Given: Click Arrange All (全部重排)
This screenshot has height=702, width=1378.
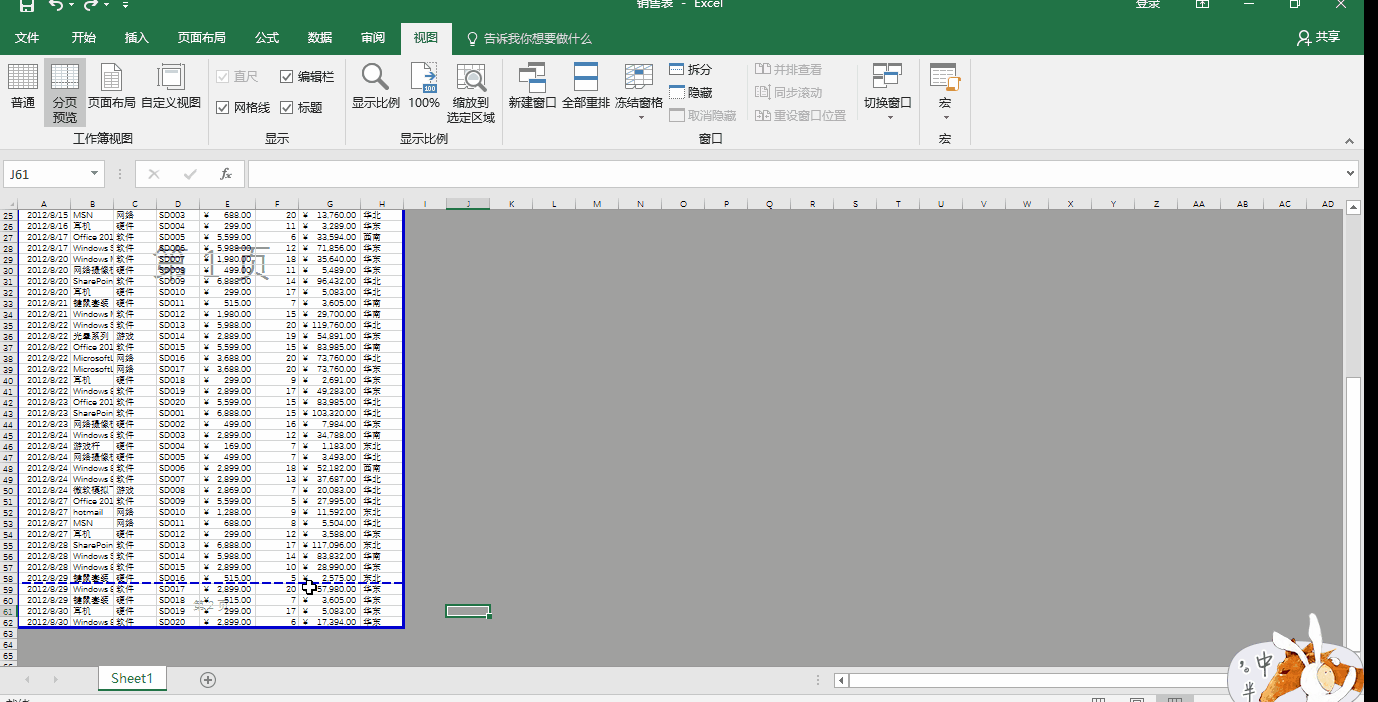Looking at the screenshot, I should [585, 86].
